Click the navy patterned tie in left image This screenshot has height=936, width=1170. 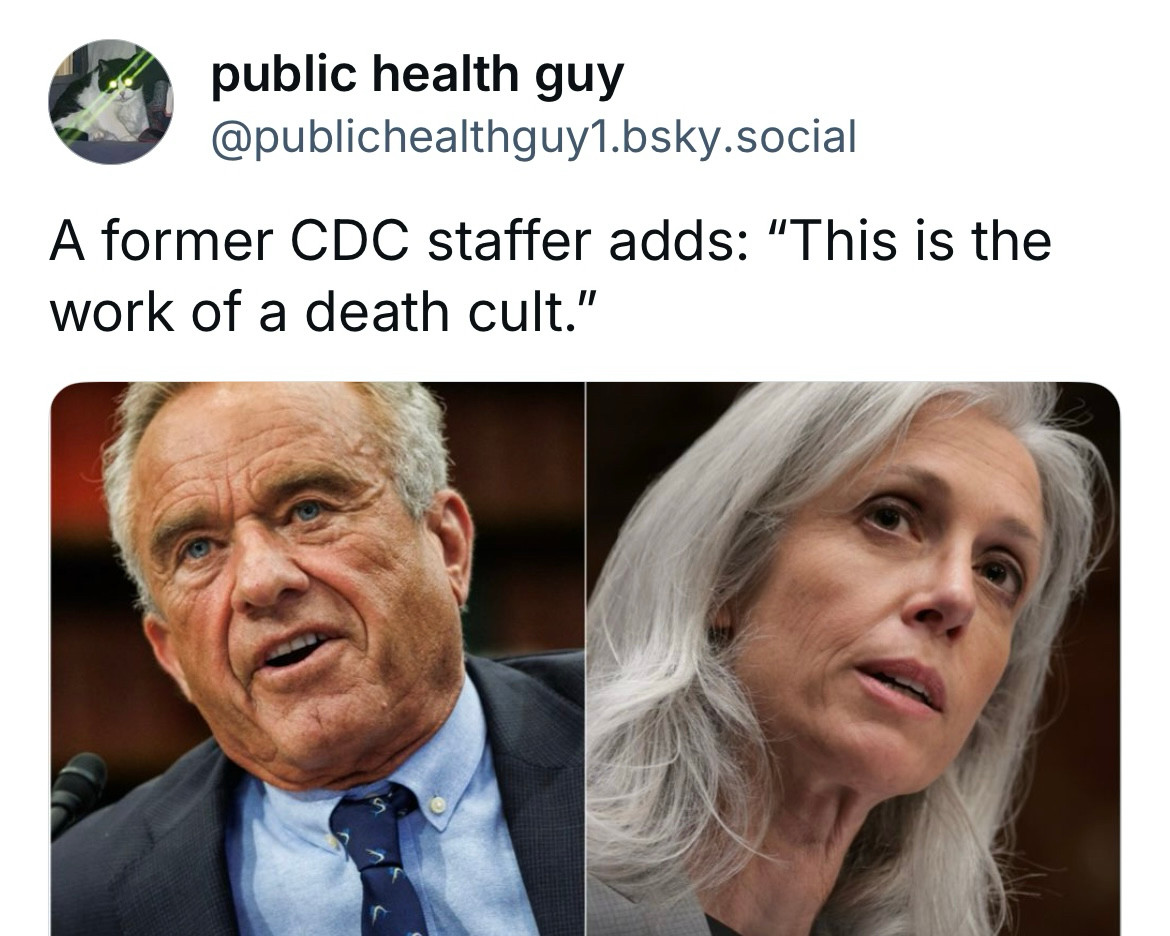[x=378, y=858]
